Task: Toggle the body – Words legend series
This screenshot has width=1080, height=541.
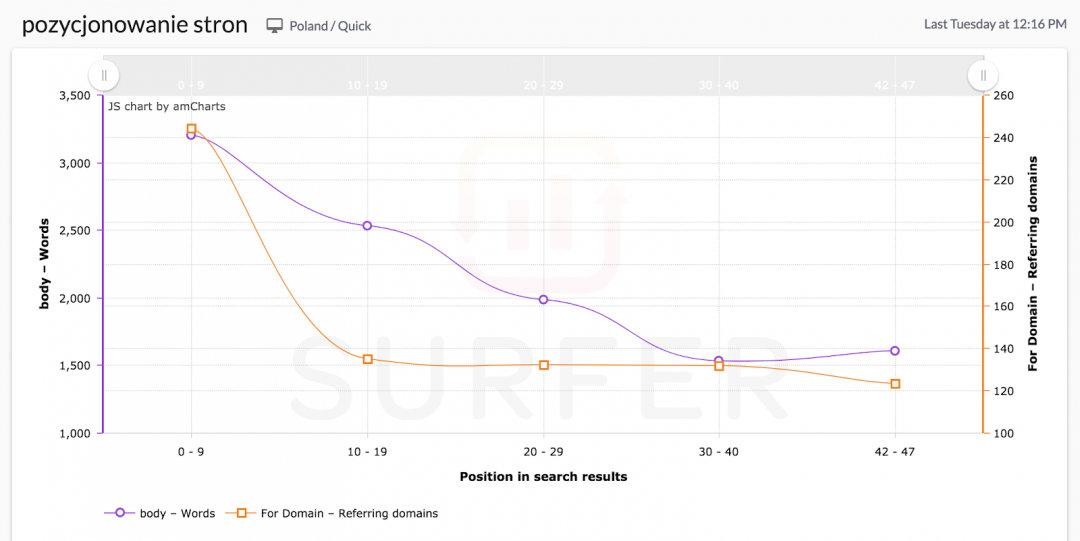Action: 177,513
